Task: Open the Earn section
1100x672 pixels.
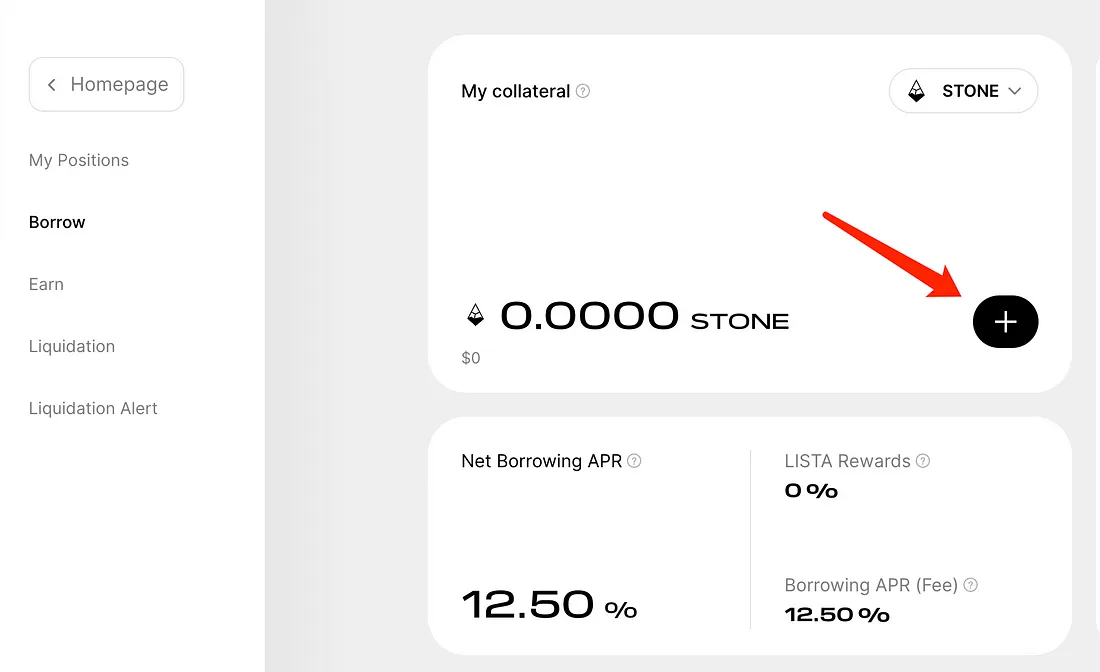Action: (x=46, y=284)
